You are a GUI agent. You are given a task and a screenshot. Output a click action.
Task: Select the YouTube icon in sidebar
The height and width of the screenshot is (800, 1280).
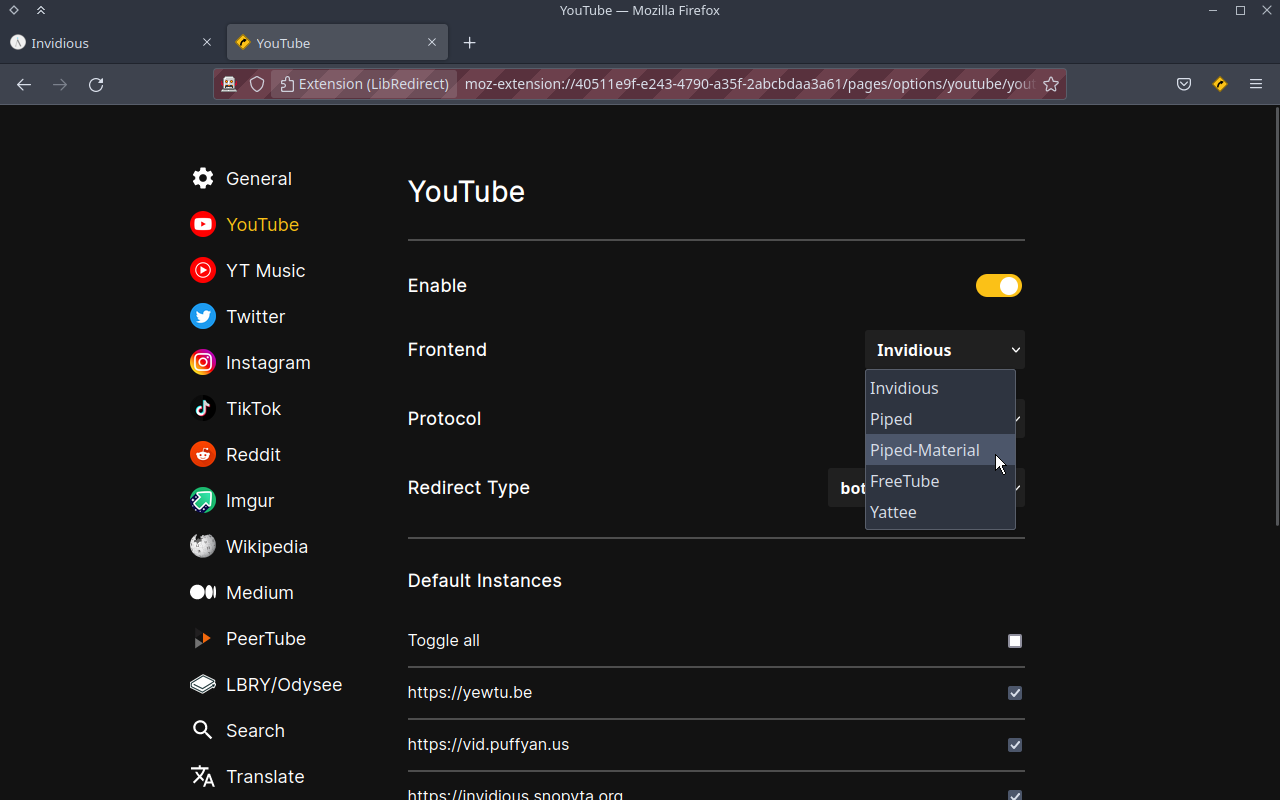click(x=203, y=224)
